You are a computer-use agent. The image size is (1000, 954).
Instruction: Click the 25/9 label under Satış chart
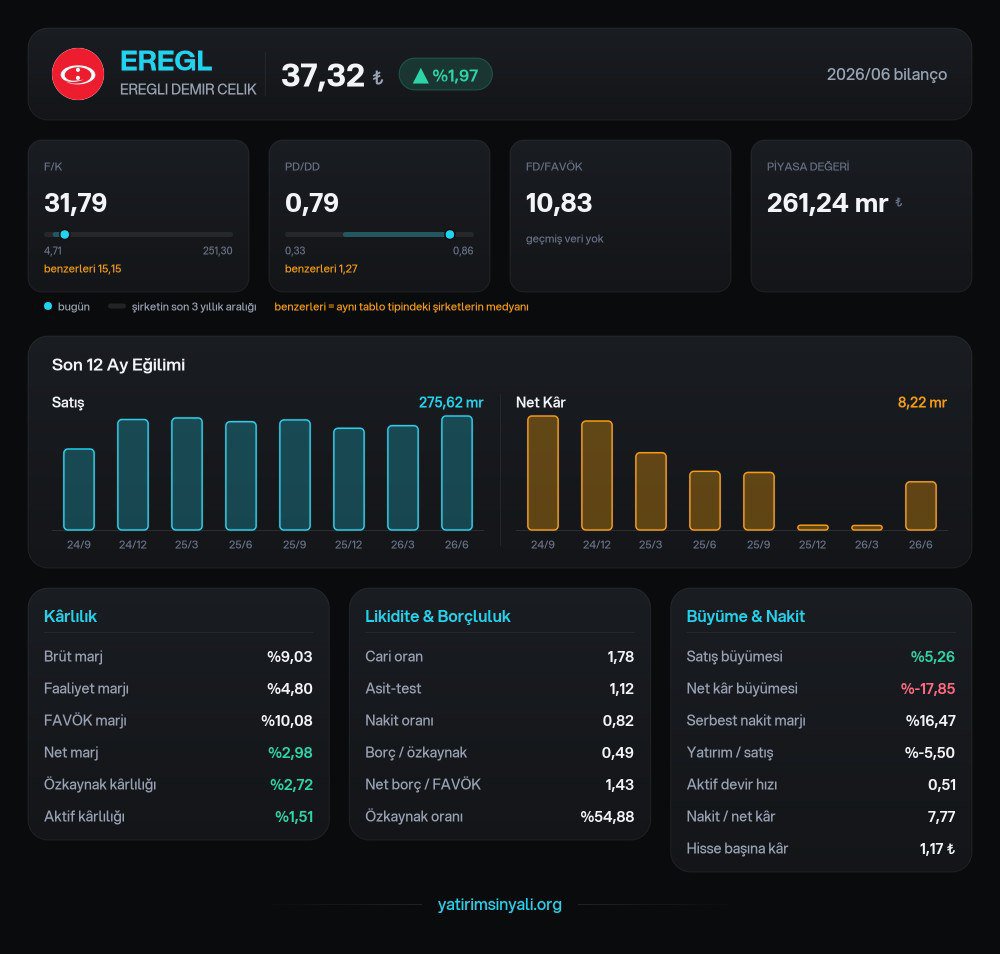click(295, 545)
